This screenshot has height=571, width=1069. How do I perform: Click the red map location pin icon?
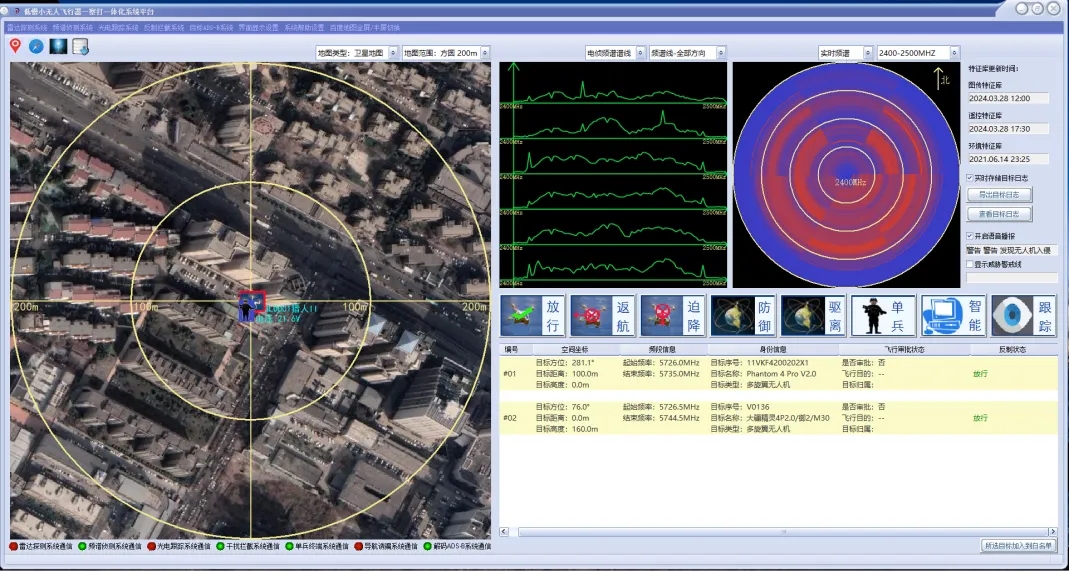coord(15,46)
